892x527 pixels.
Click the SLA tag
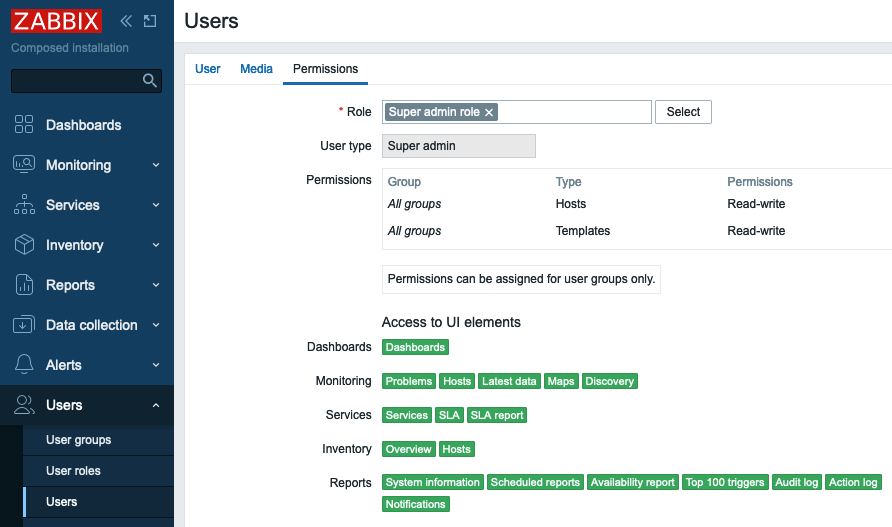click(x=449, y=415)
